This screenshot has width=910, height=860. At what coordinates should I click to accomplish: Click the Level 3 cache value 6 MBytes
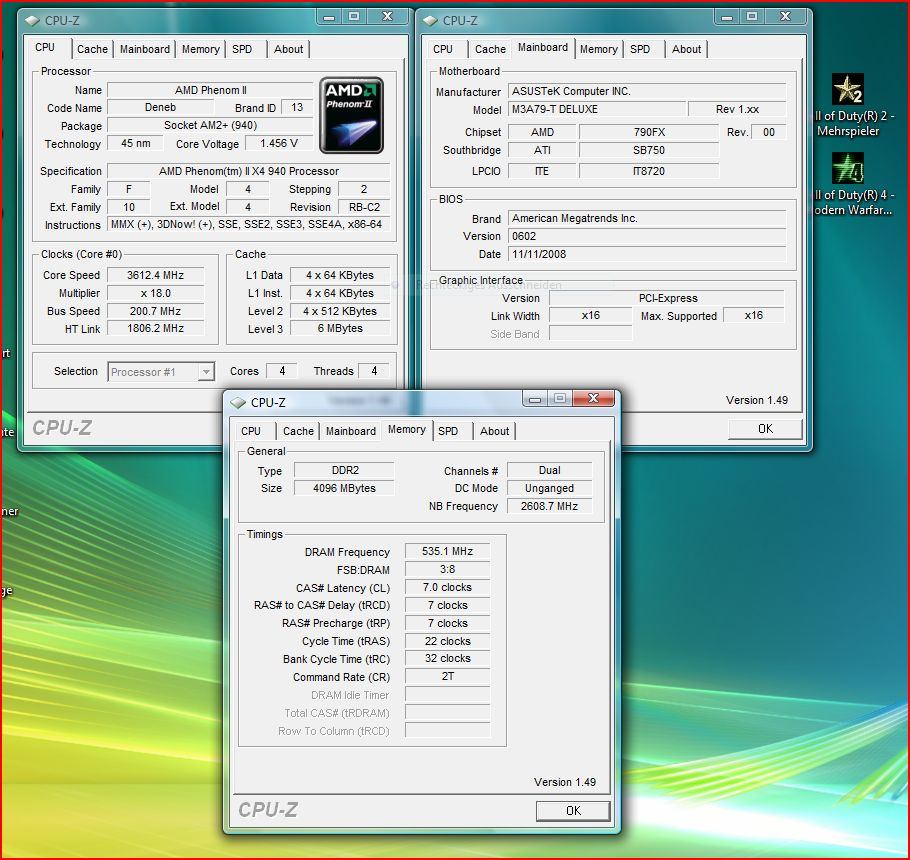340,328
